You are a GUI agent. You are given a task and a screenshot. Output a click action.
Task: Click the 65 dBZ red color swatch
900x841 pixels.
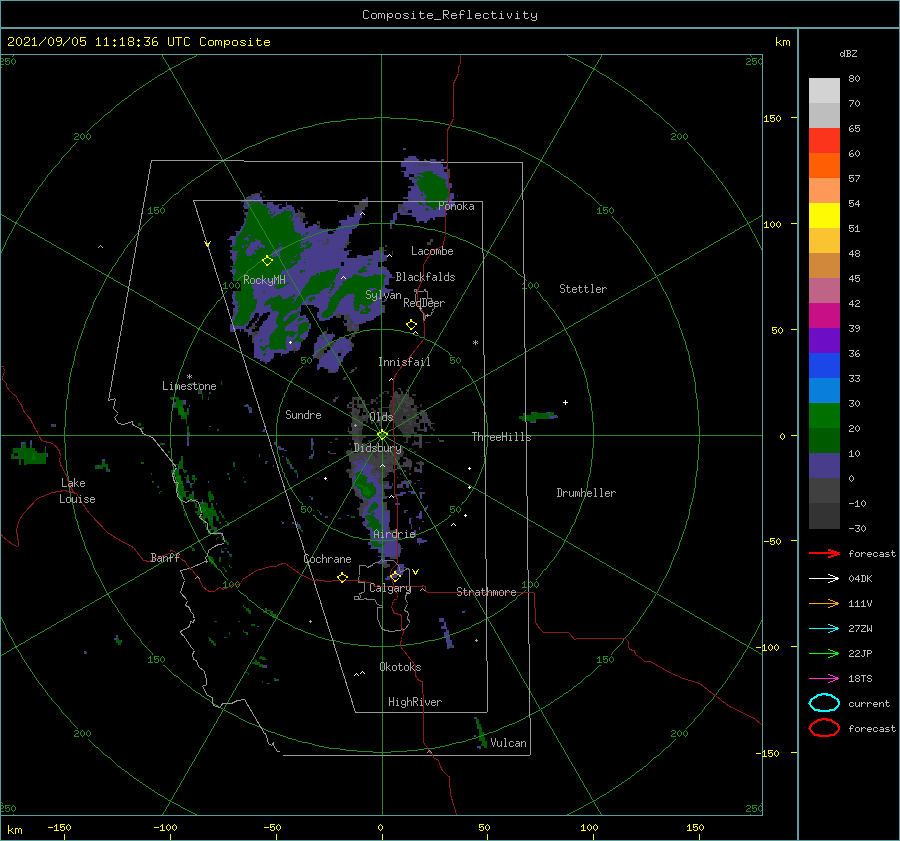coord(824,141)
